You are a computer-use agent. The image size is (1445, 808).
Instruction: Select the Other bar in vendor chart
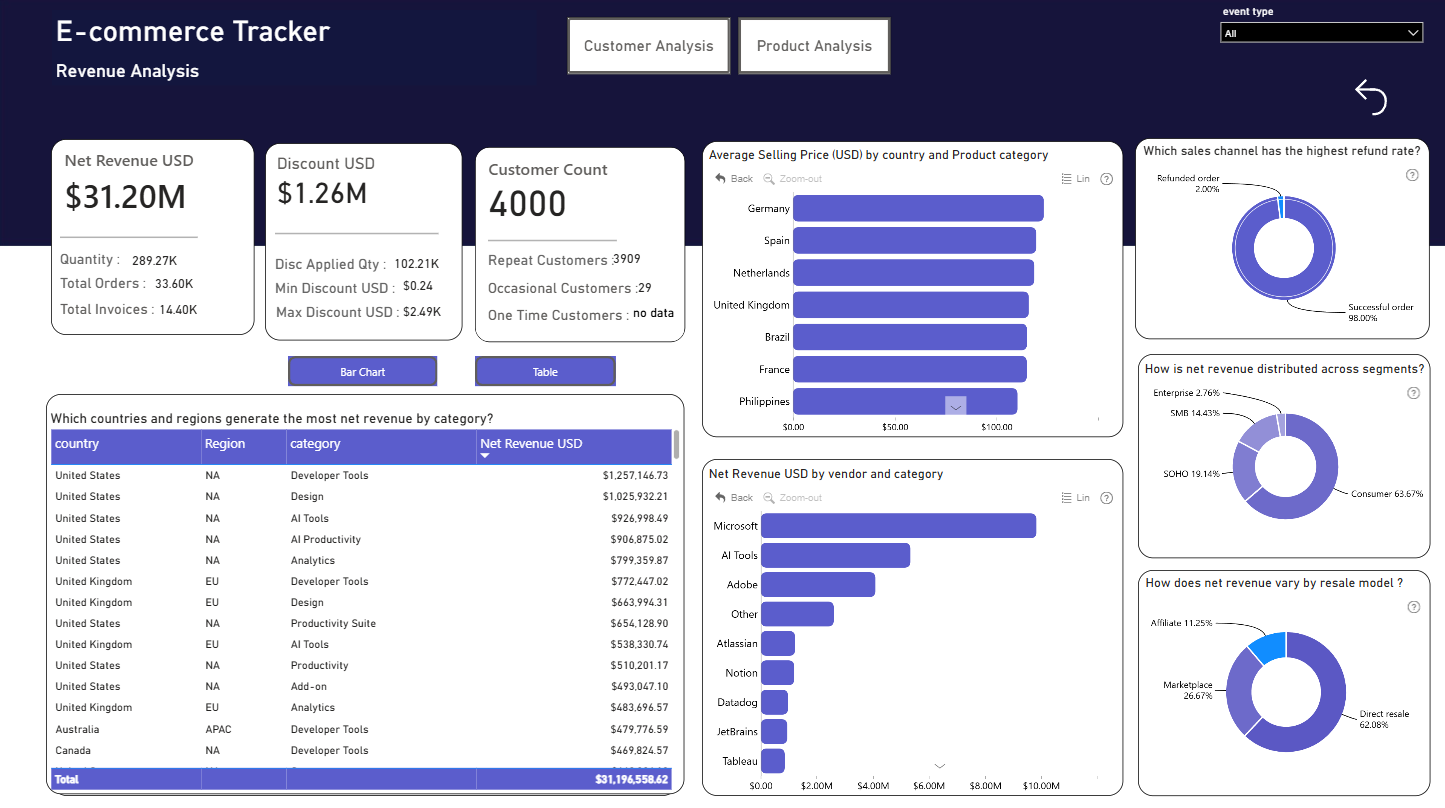click(797, 614)
